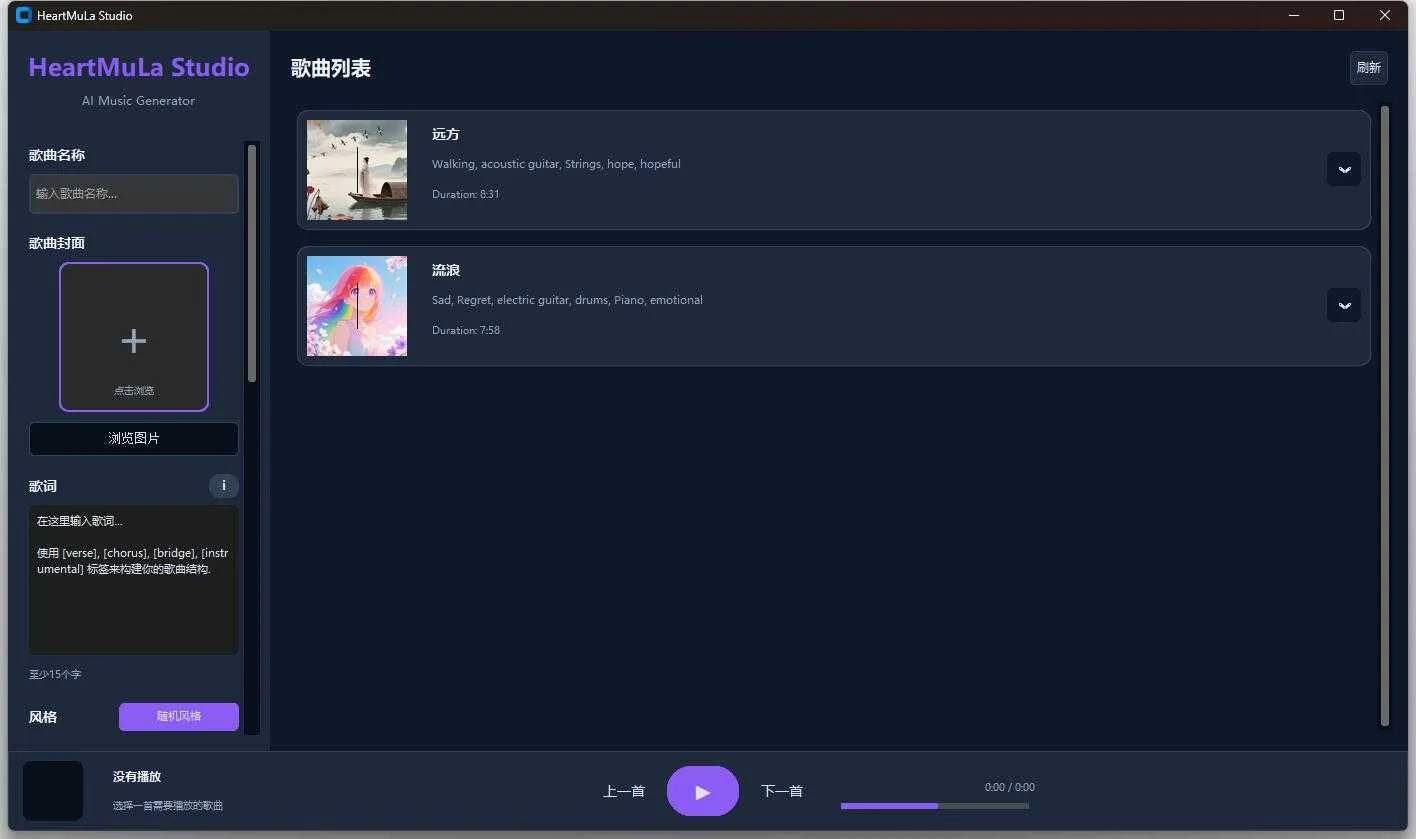Screen dimensions: 1416x839
Task: Click the 刷新 refresh button
Action: pyautogui.click(x=1368, y=67)
